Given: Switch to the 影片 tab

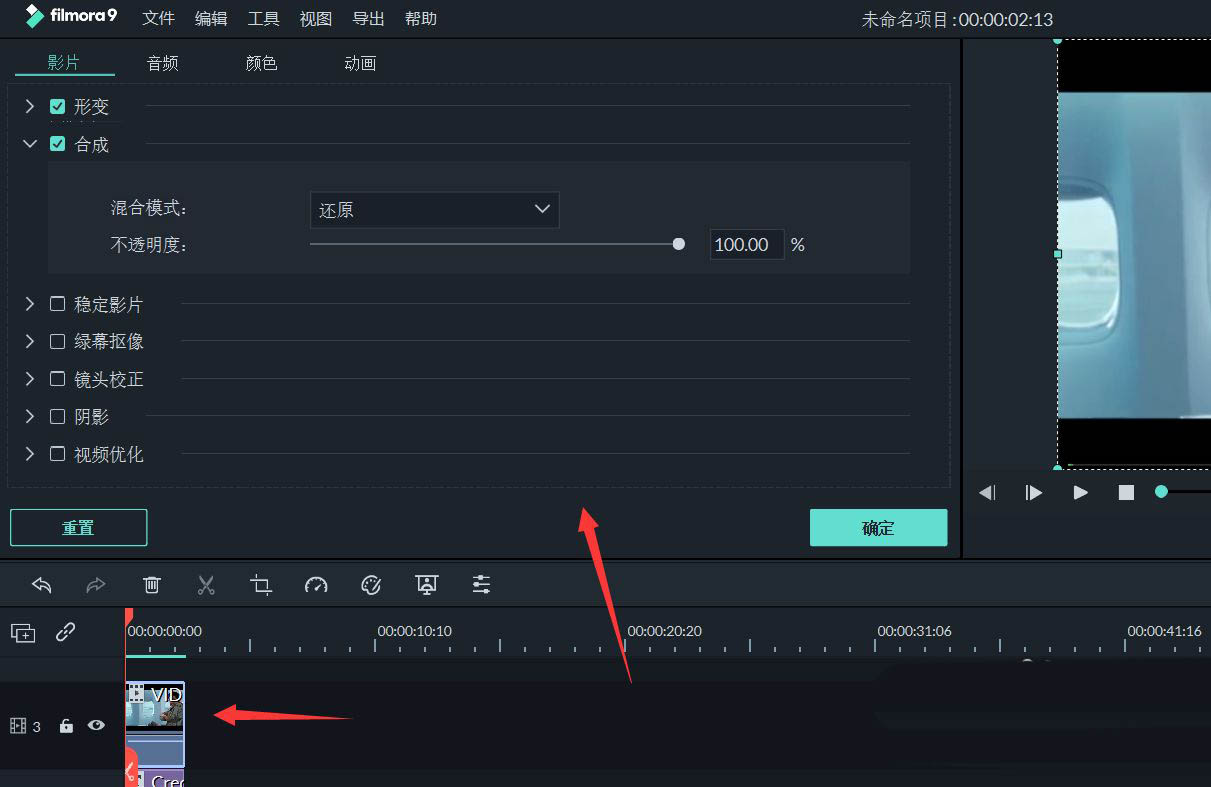Looking at the screenshot, I should tap(64, 63).
